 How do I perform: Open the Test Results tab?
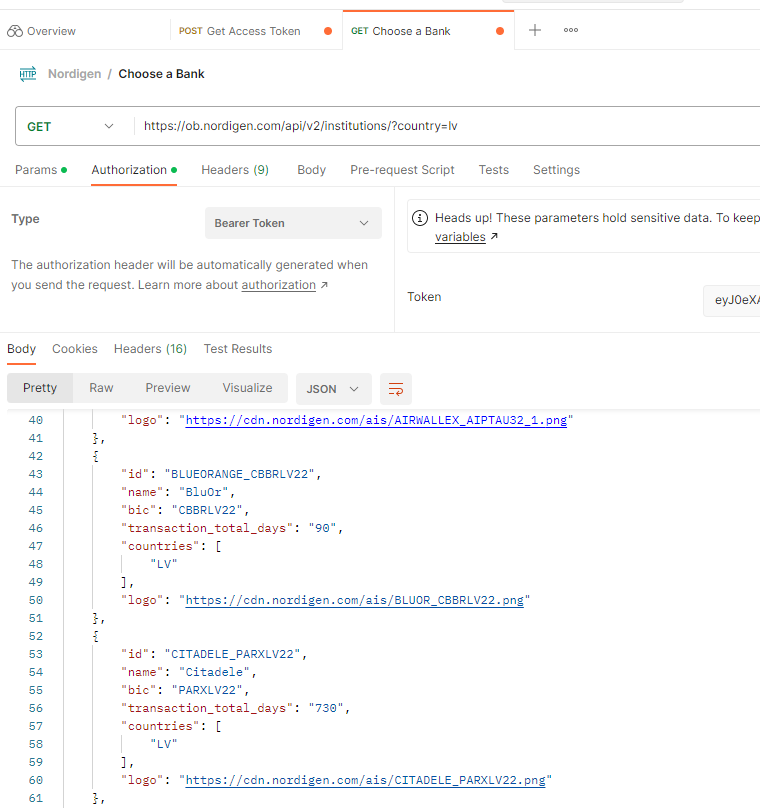(x=238, y=349)
